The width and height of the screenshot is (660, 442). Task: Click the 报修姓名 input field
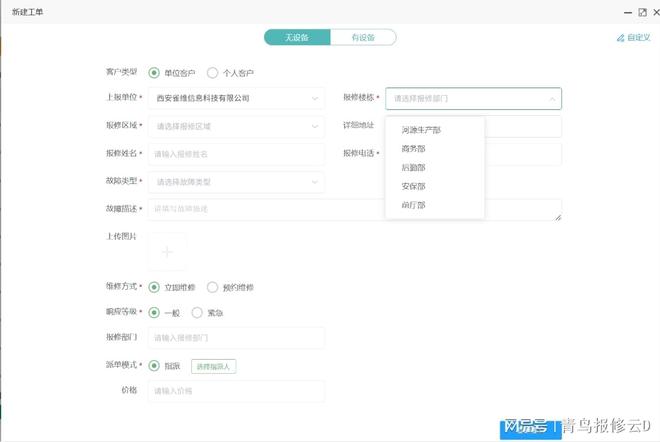(x=236, y=154)
